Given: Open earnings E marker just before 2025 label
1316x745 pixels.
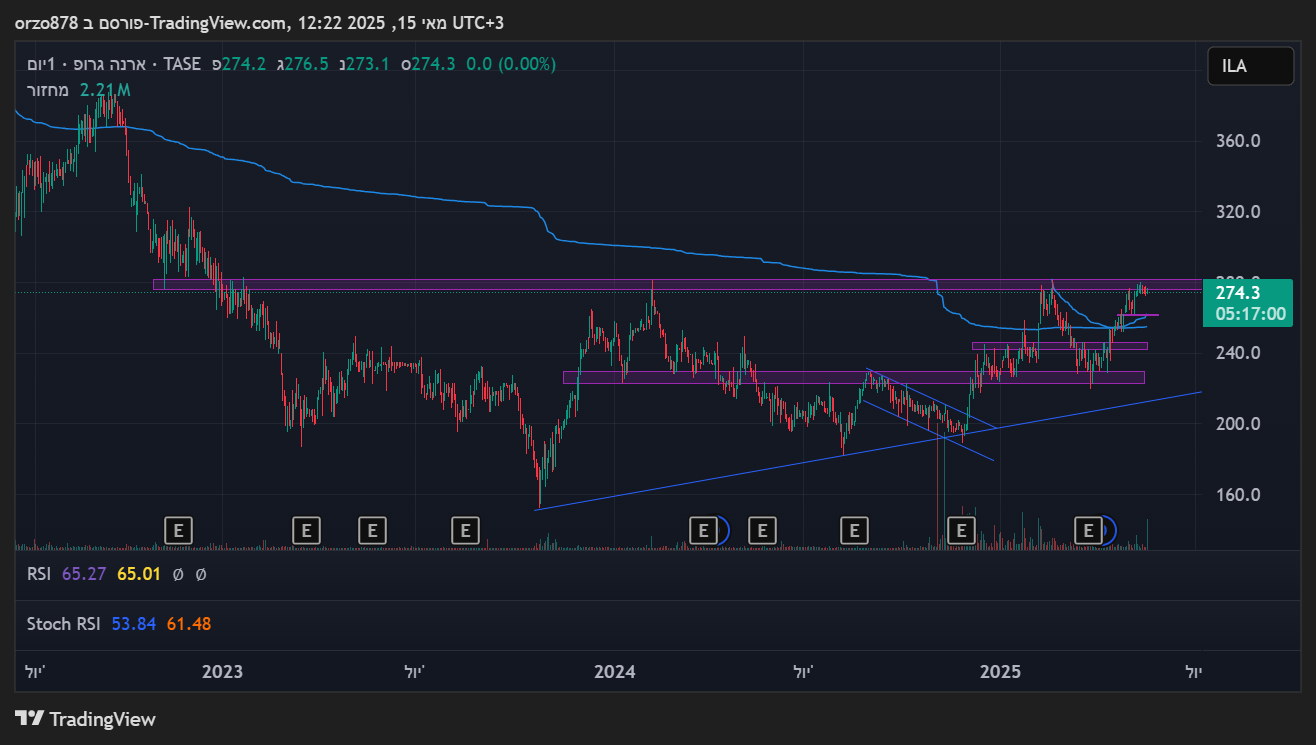Looking at the screenshot, I should coord(961,530).
